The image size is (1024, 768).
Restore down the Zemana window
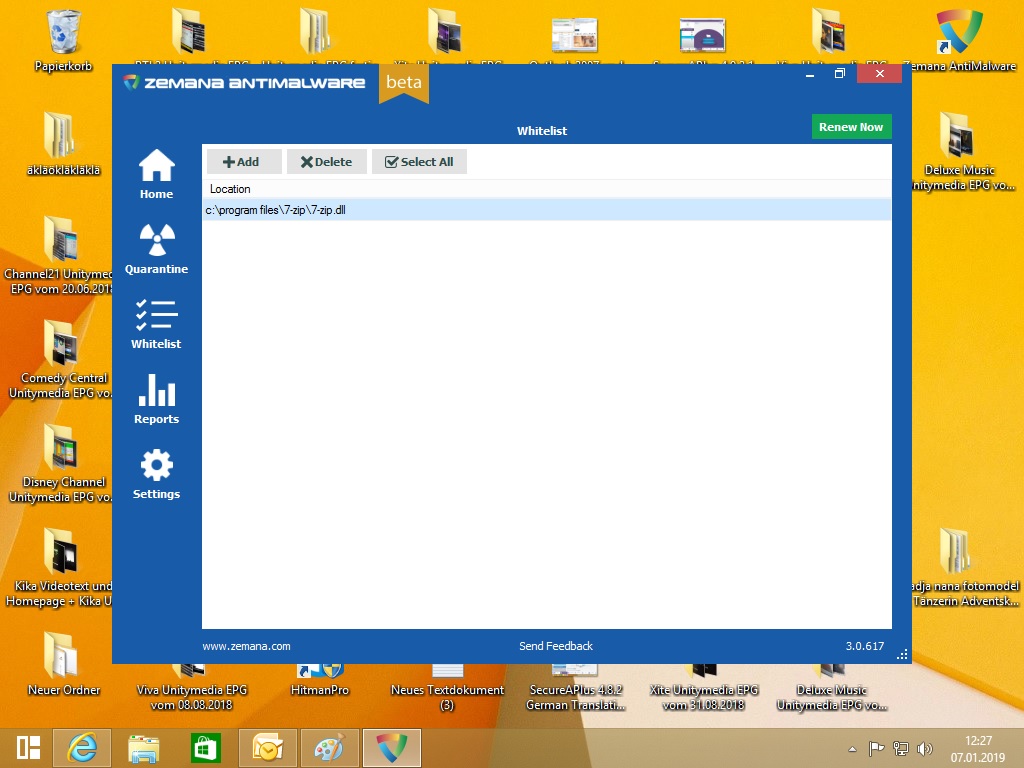tap(840, 74)
